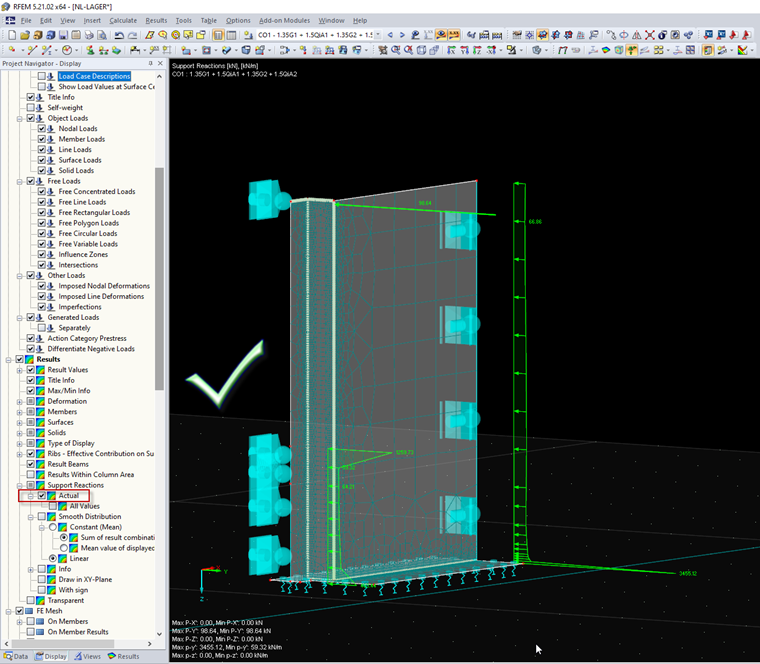Check the All Values checkbox
Image resolution: width=760 pixels, height=664 pixels.
click(52, 506)
